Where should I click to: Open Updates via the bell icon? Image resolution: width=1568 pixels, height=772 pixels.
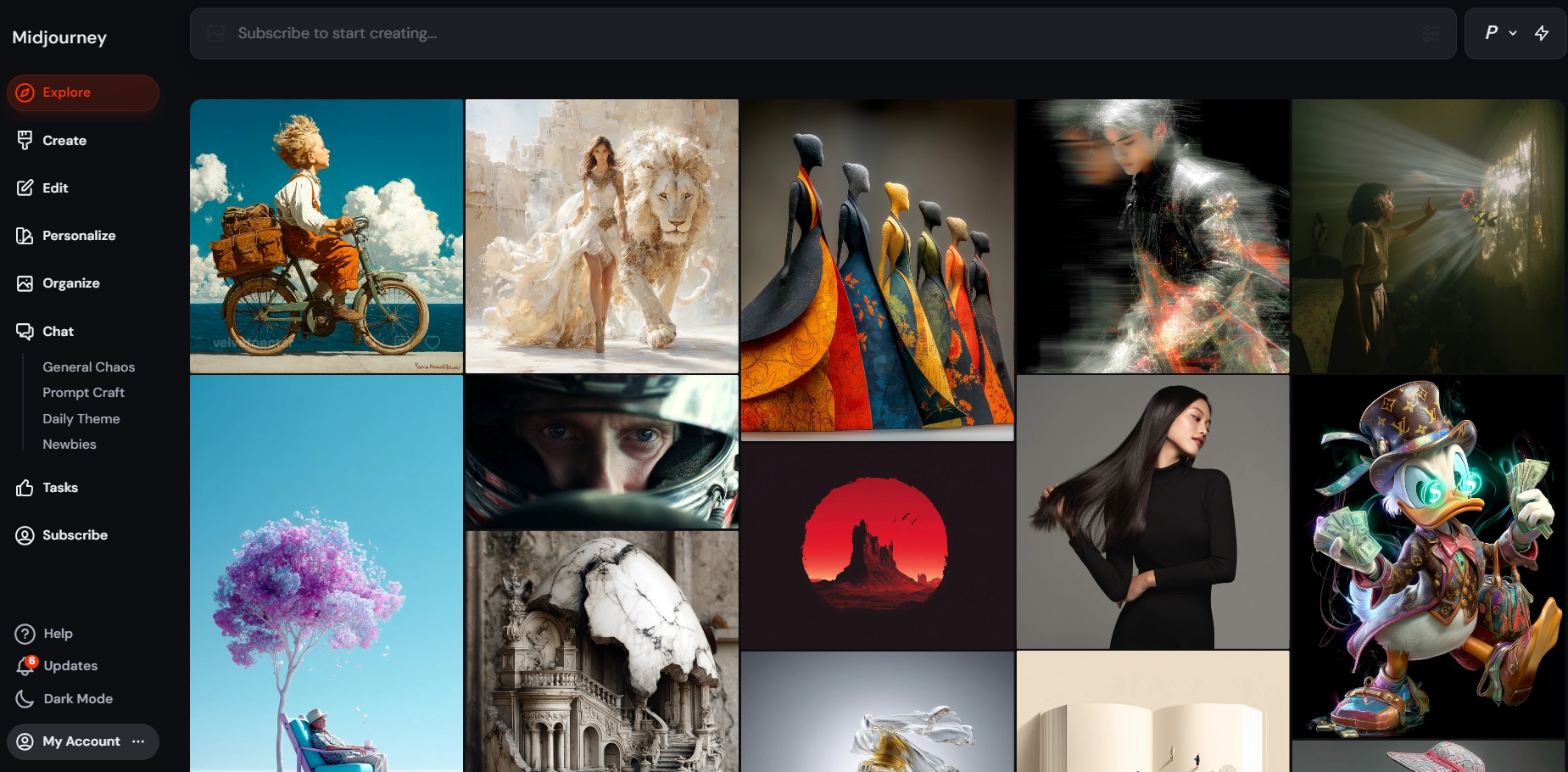[25, 667]
